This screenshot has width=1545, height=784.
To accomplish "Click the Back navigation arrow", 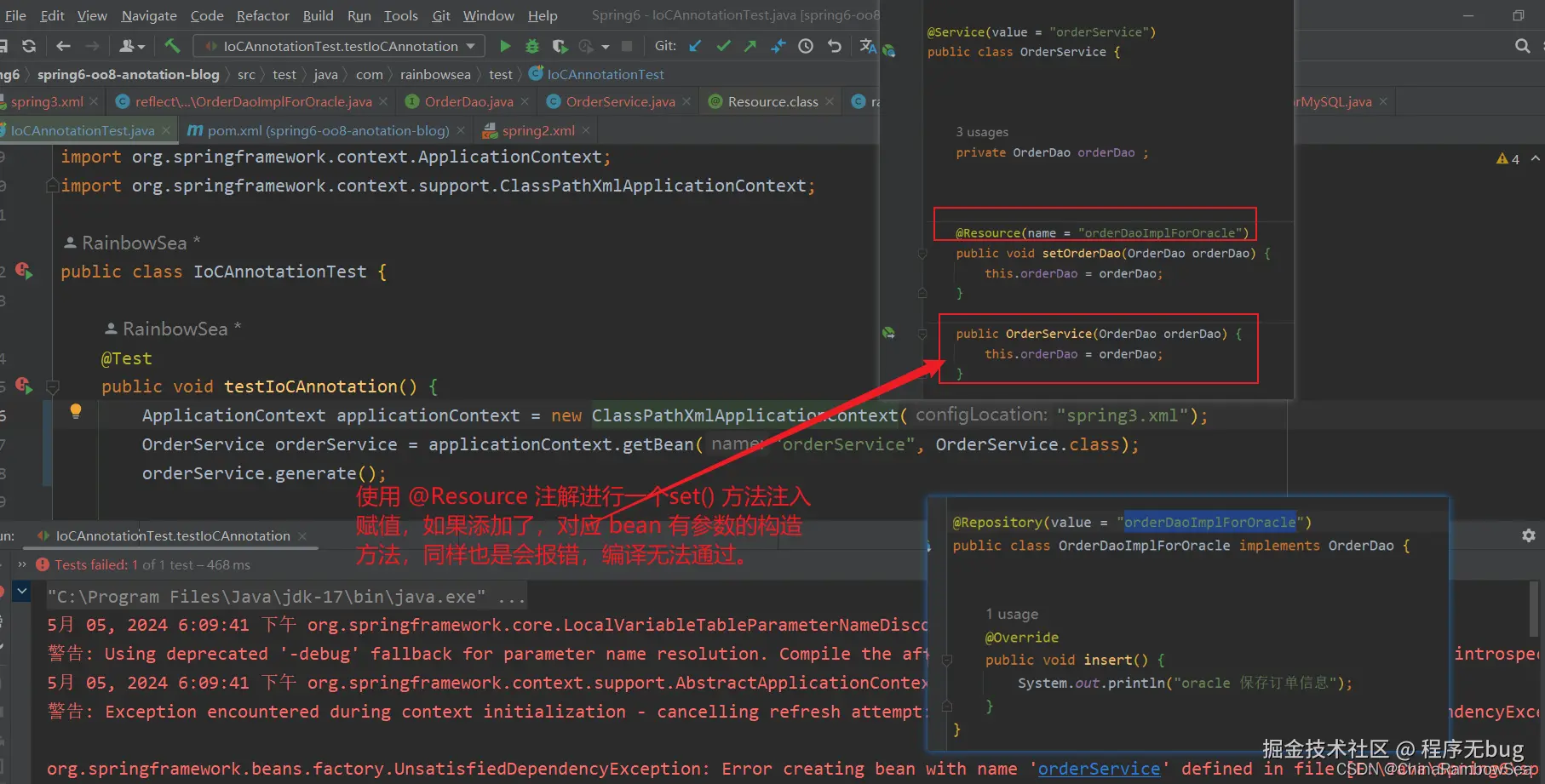I will point(63,46).
